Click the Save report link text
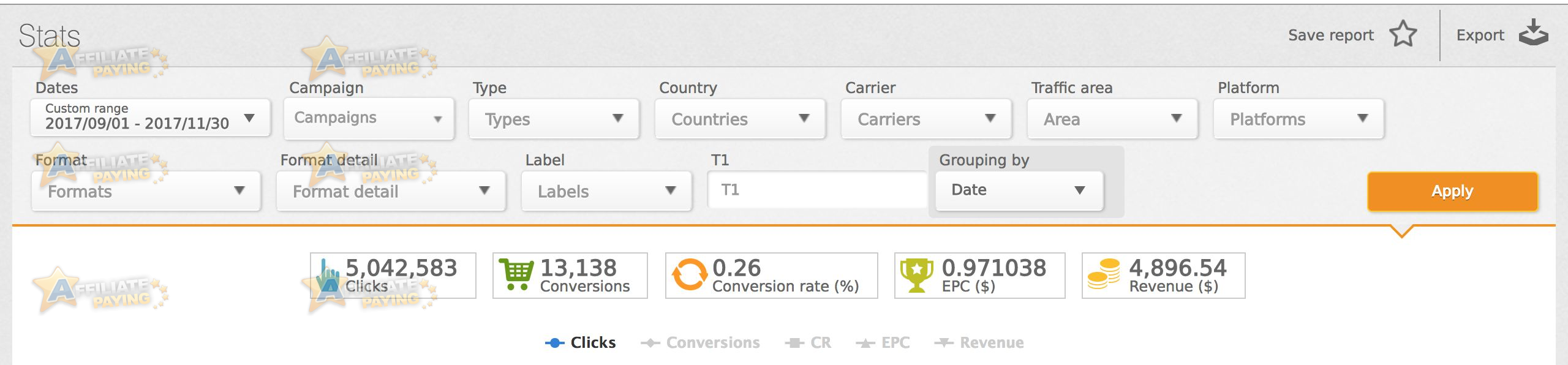The width and height of the screenshot is (1568, 365). [1330, 36]
